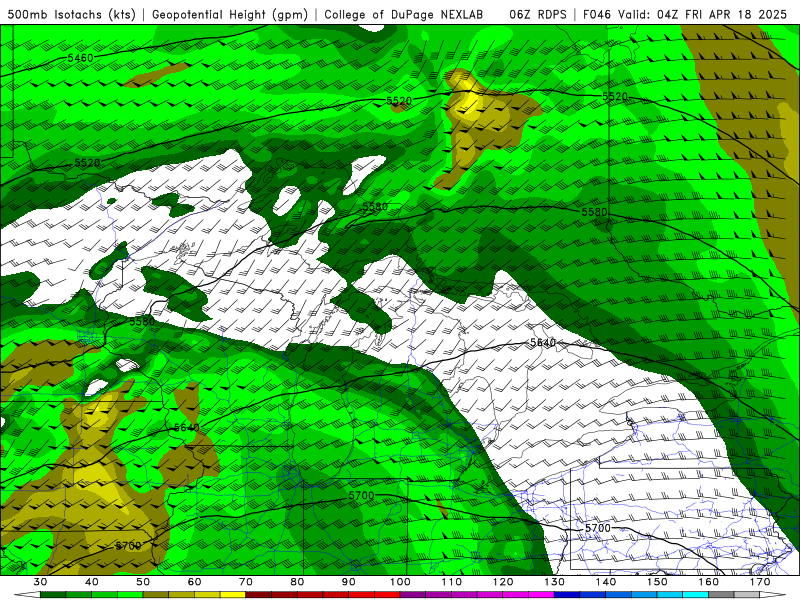Select the "College of DuPage NEXLAB" header text
The height and width of the screenshot is (600, 800).
404,14
